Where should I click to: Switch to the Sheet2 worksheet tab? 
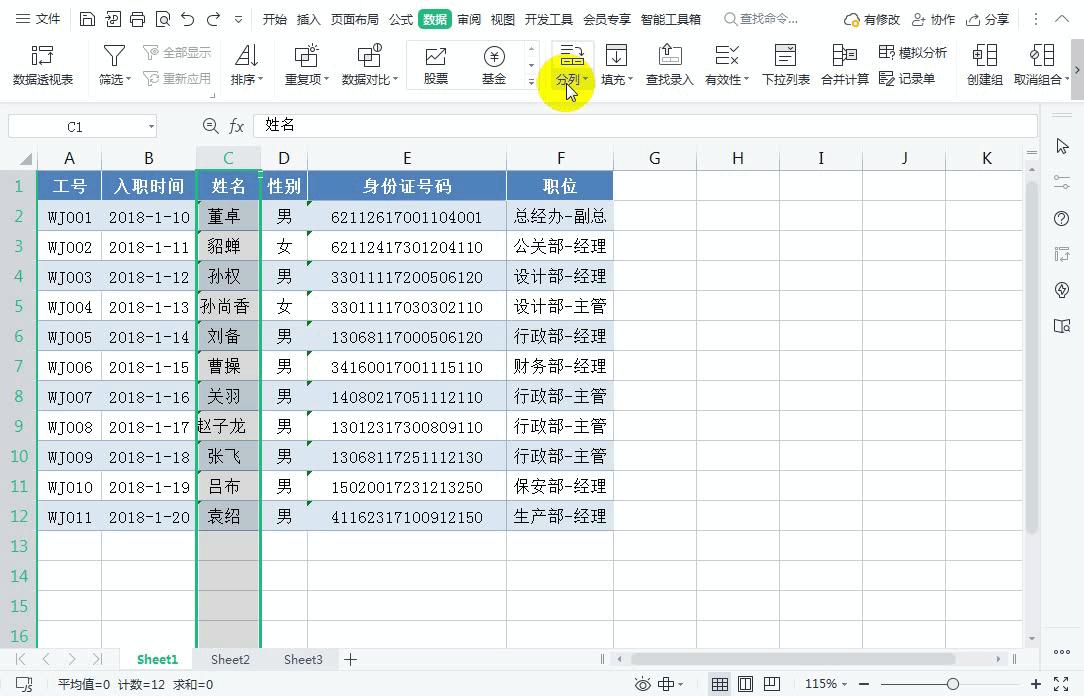[x=229, y=659]
